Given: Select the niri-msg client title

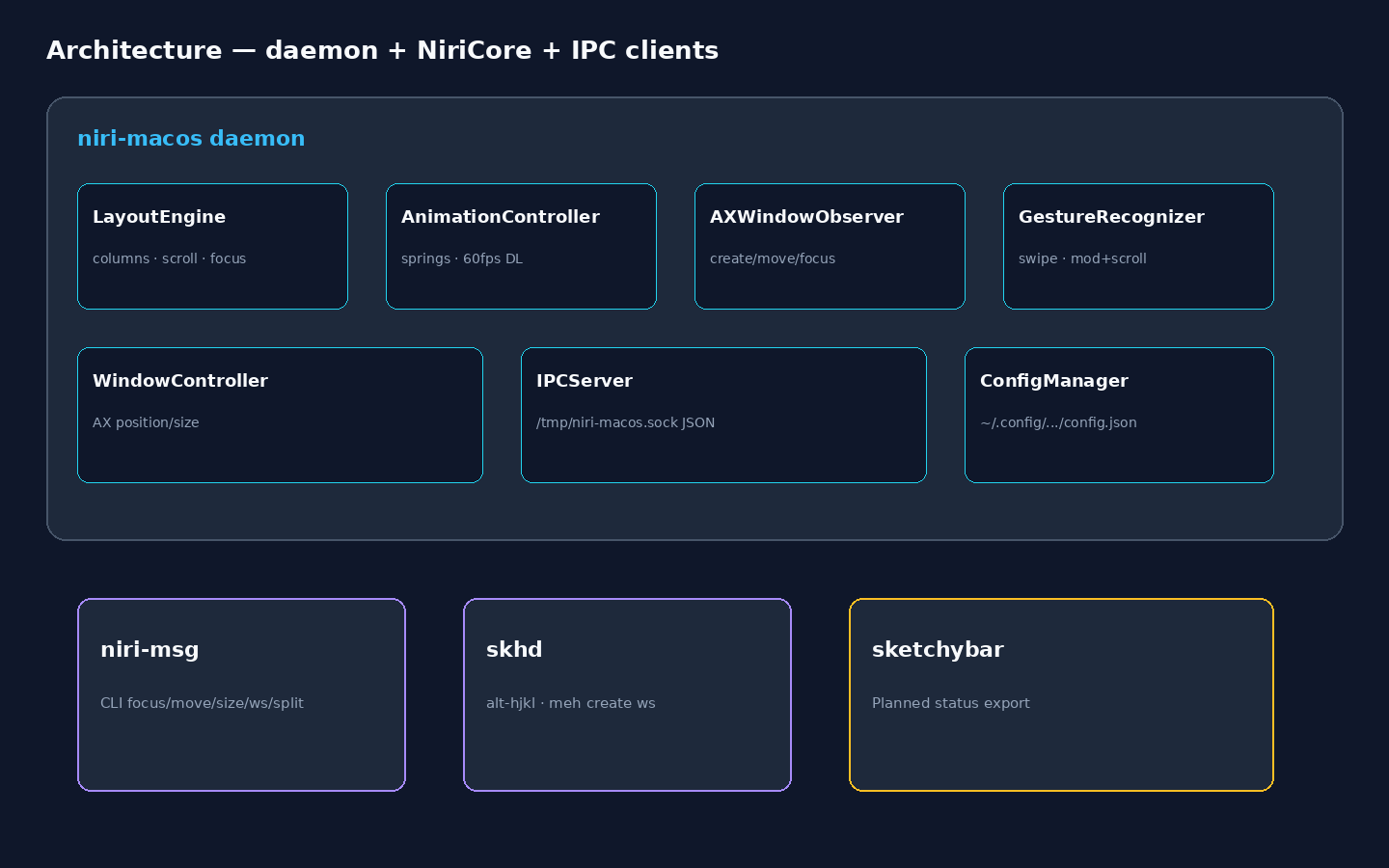Looking at the screenshot, I should (x=150, y=649).
